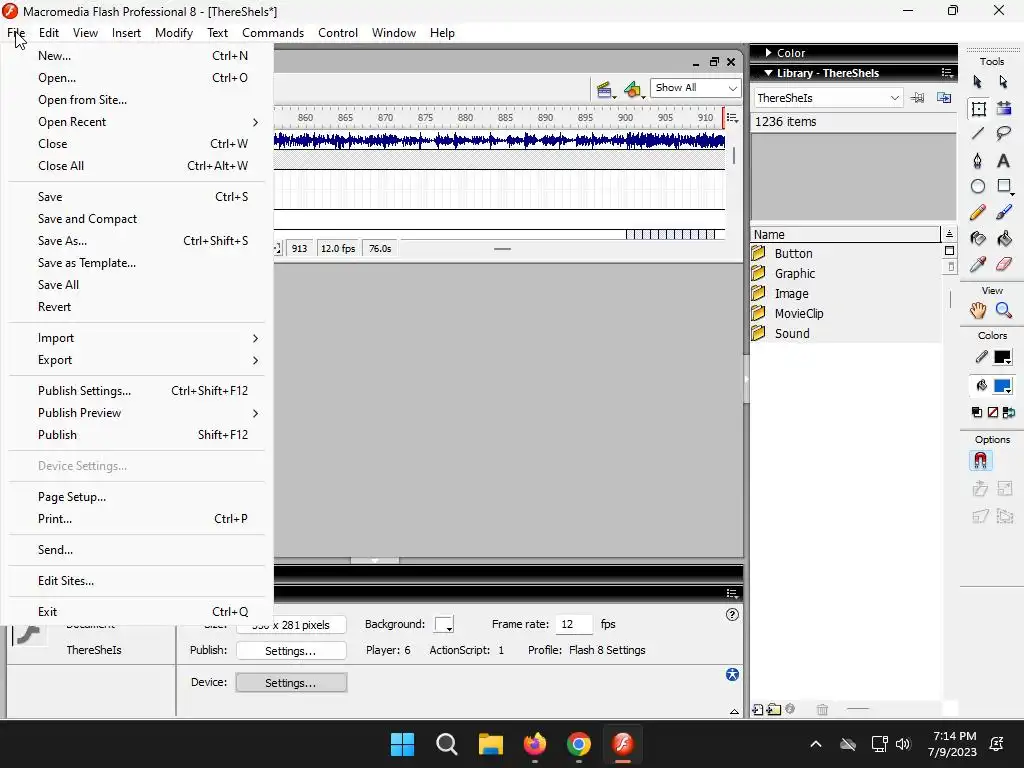Image resolution: width=1024 pixels, height=768 pixels.
Task: Choose Page Setup... menu entry
Action: tap(136, 497)
